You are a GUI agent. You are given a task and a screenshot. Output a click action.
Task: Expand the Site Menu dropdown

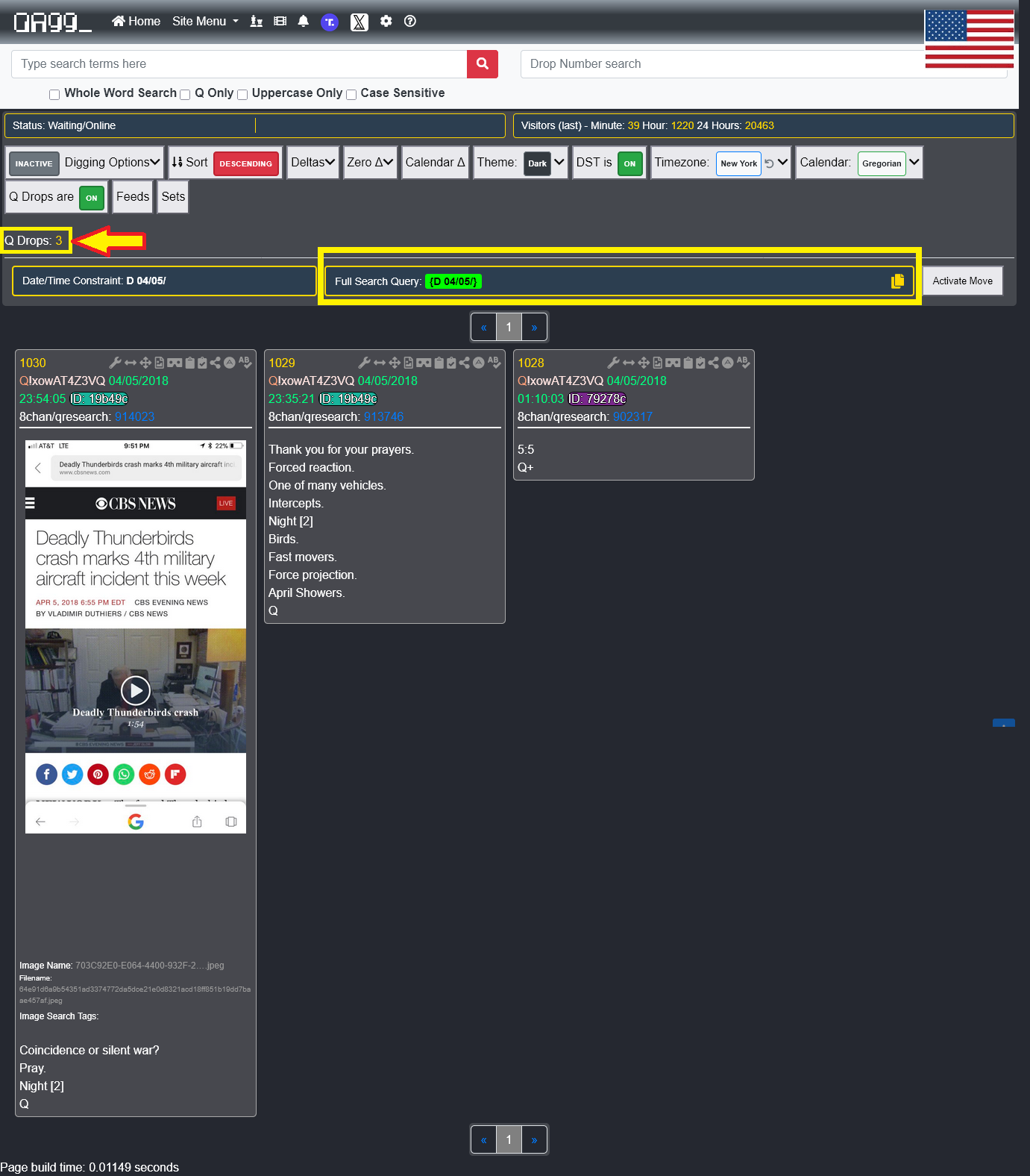tap(205, 22)
